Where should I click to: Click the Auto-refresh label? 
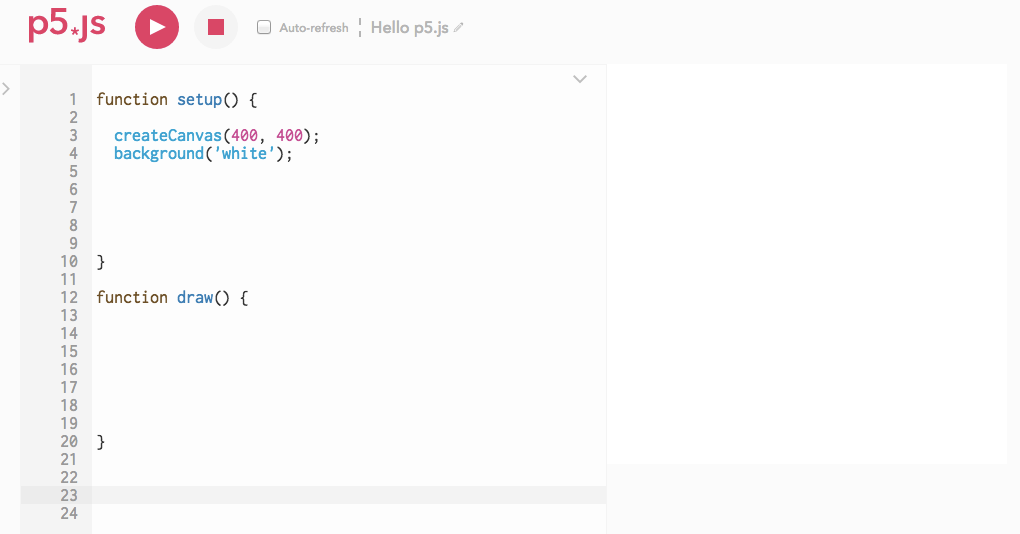(314, 28)
